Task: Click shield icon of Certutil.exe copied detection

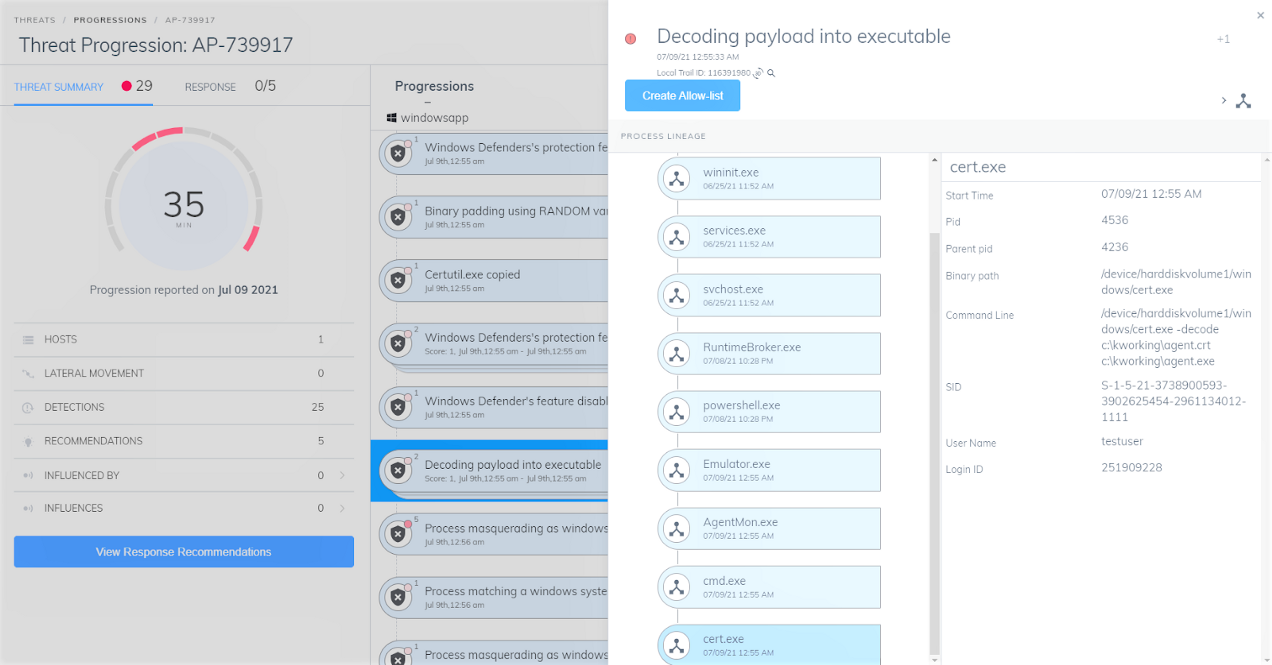Action: pyautogui.click(x=398, y=281)
